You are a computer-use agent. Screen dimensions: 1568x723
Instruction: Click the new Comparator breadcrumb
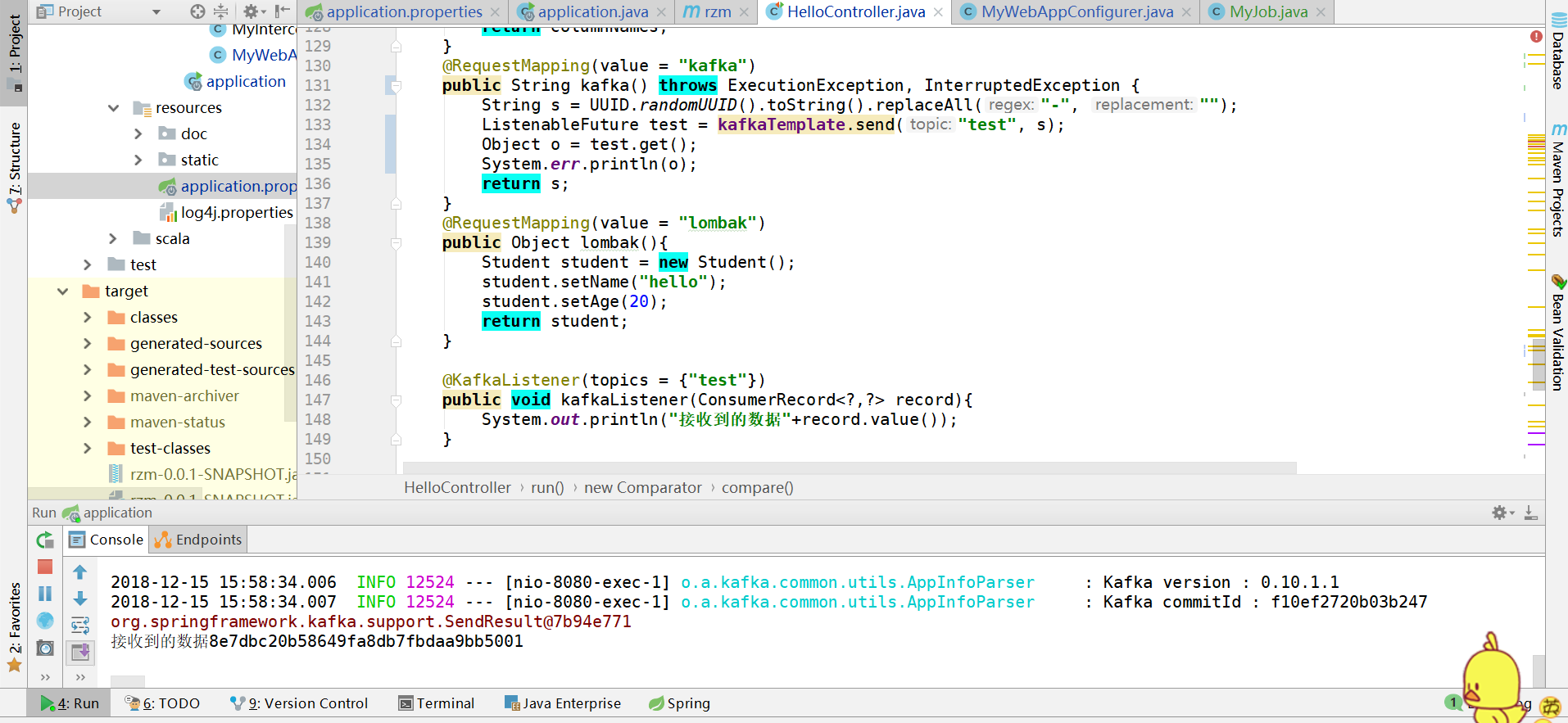[642, 488]
